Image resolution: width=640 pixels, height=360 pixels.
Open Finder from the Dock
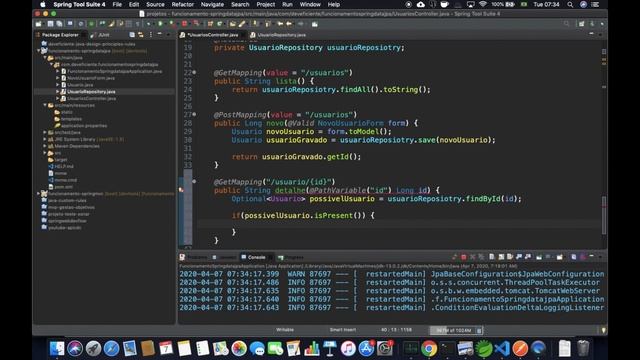click(57, 349)
